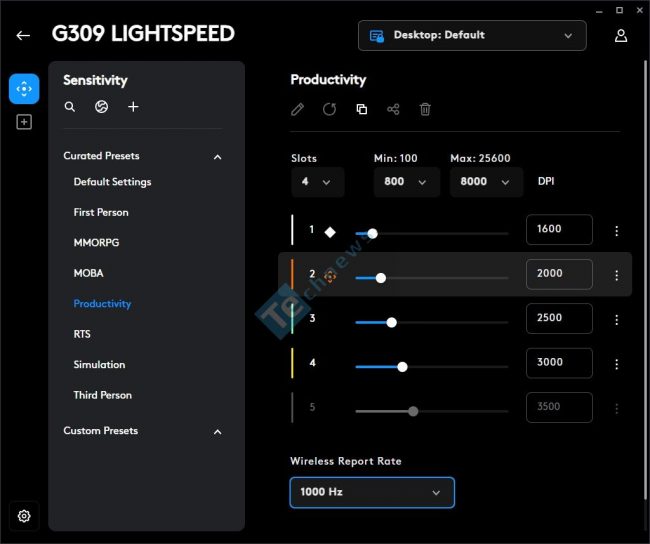
Task: Select the Simulation preset
Action: [99, 364]
